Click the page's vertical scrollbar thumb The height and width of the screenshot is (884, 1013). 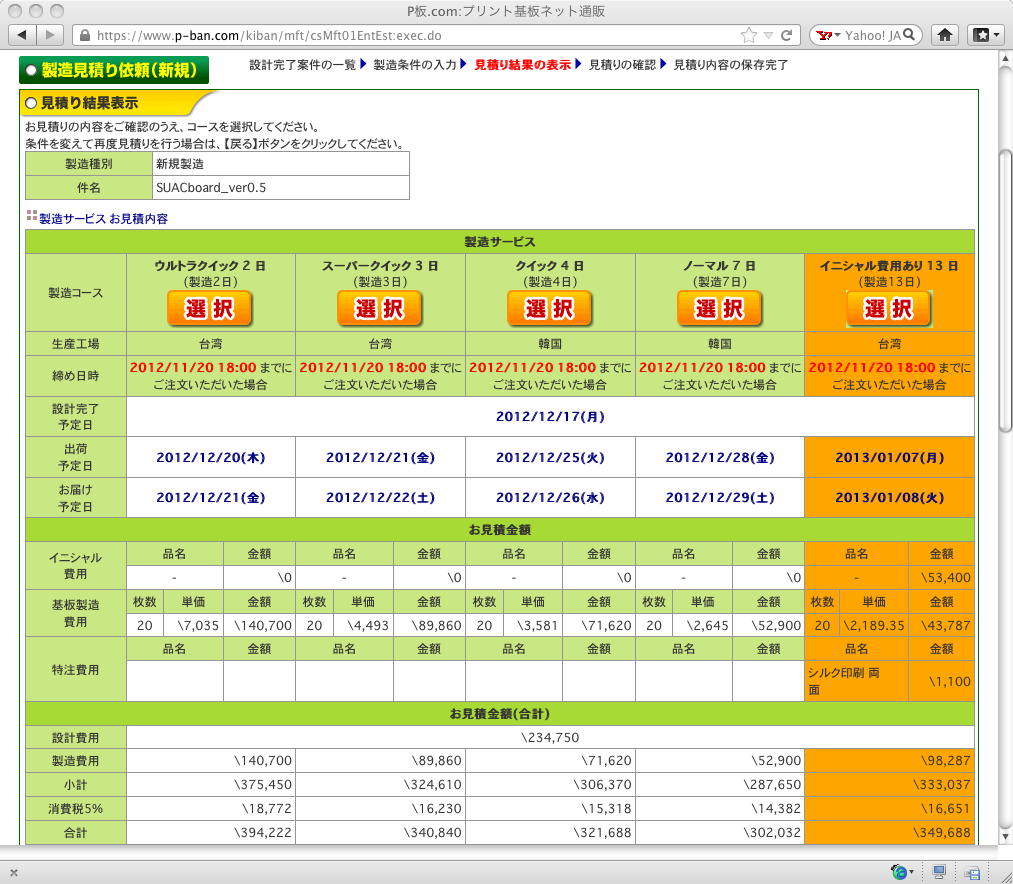[1005, 290]
